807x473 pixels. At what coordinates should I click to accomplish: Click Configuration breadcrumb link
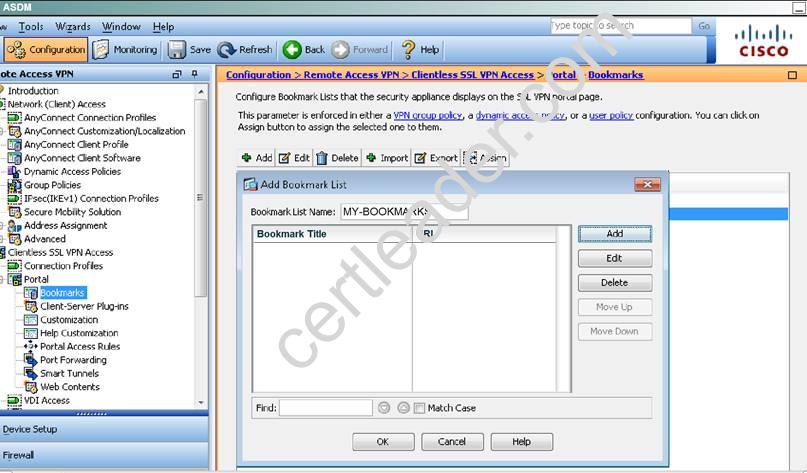pyautogui.click(x=258, y=75)
